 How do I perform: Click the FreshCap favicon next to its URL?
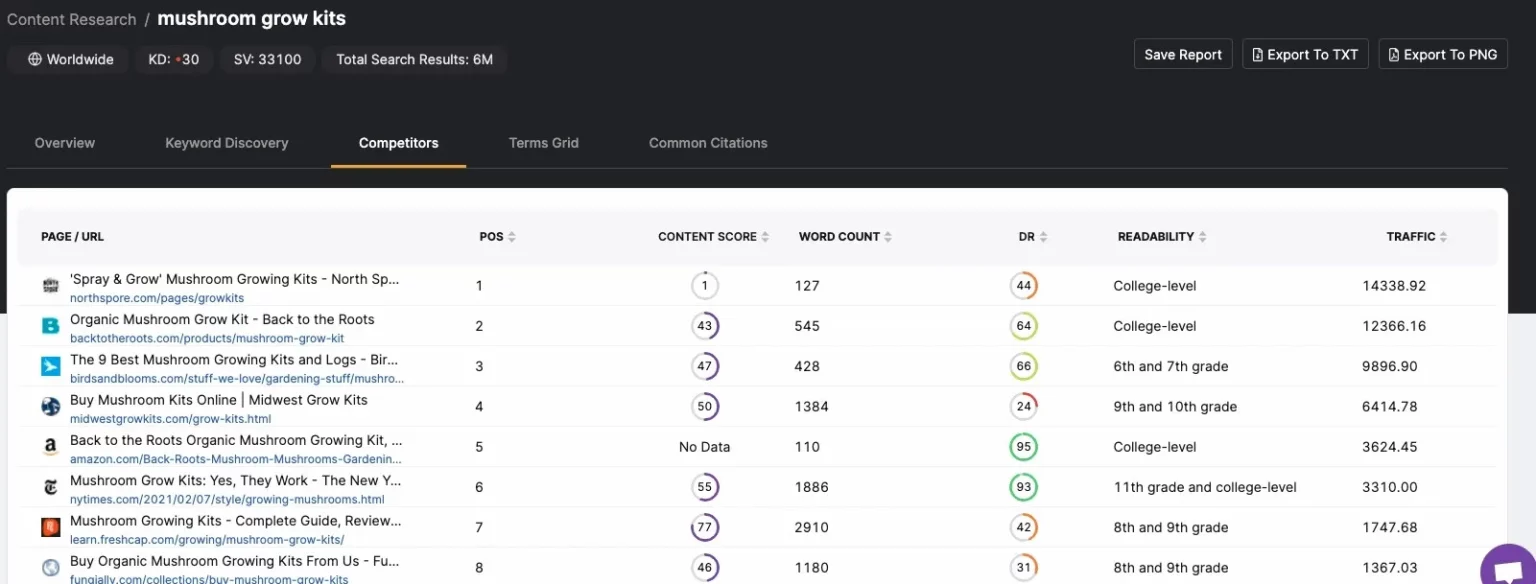pos(50,527)
